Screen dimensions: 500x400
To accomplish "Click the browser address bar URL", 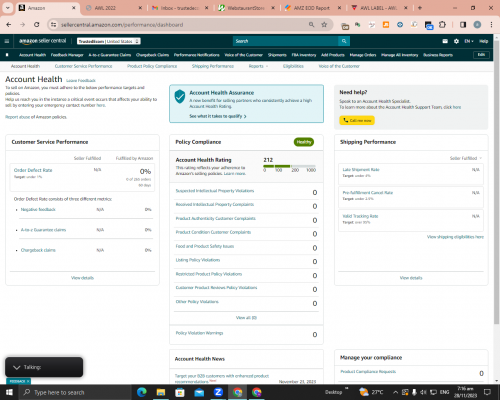I will coord(122,25).
